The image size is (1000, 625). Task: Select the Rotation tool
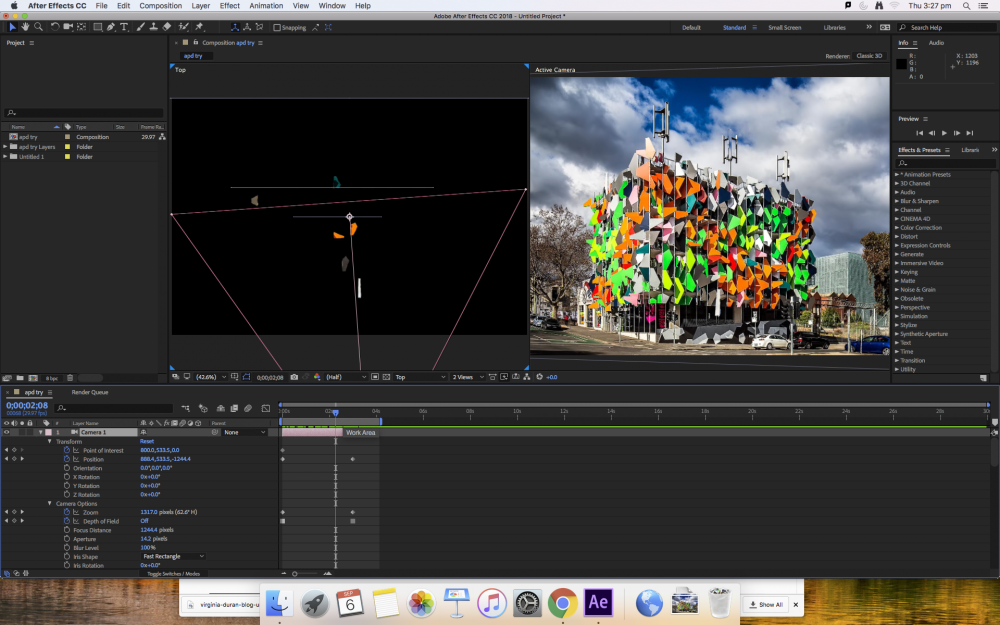coord(55,27)
